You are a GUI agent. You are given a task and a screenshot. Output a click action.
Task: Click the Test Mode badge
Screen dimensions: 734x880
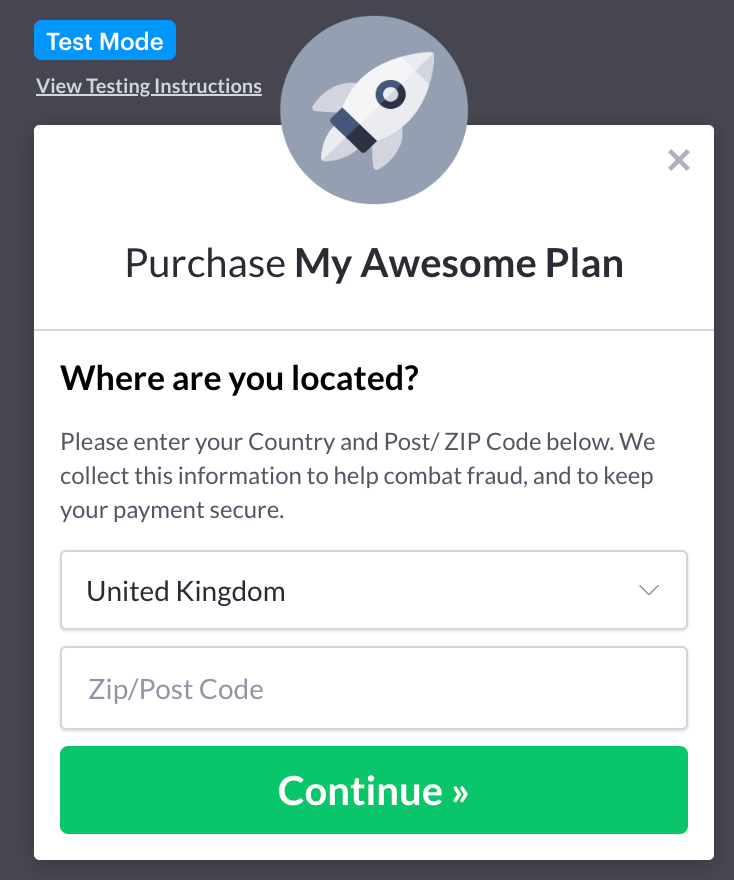[105, 40]
